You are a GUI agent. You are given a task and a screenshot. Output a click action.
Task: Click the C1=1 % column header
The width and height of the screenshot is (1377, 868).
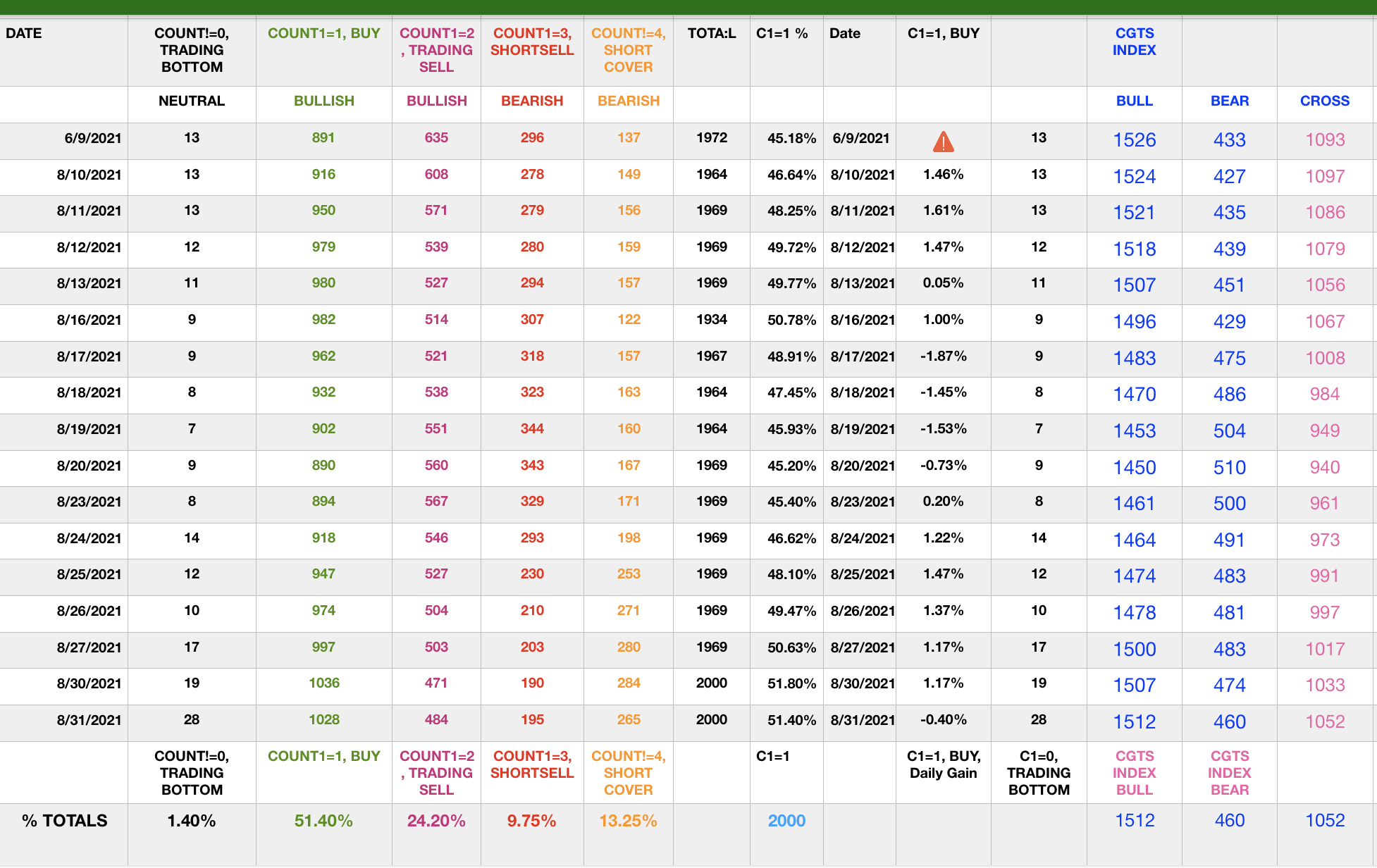(x=782, y=33)
